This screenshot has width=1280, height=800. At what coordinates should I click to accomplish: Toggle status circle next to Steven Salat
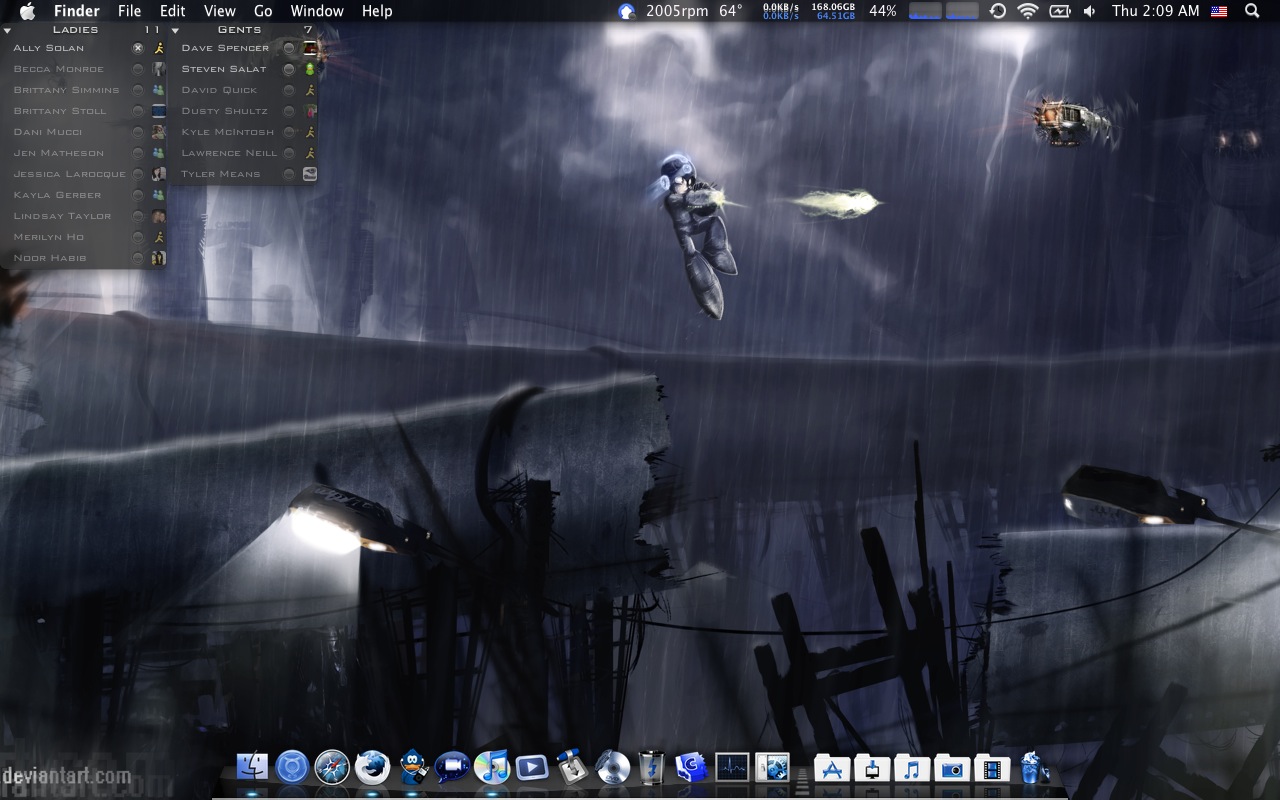coord(289,69)
